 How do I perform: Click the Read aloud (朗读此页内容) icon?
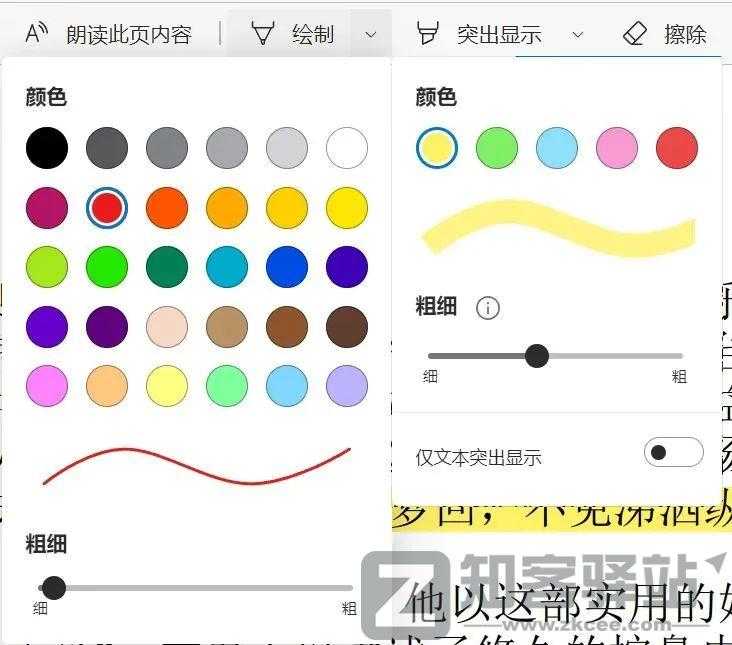tap(37, 34)
